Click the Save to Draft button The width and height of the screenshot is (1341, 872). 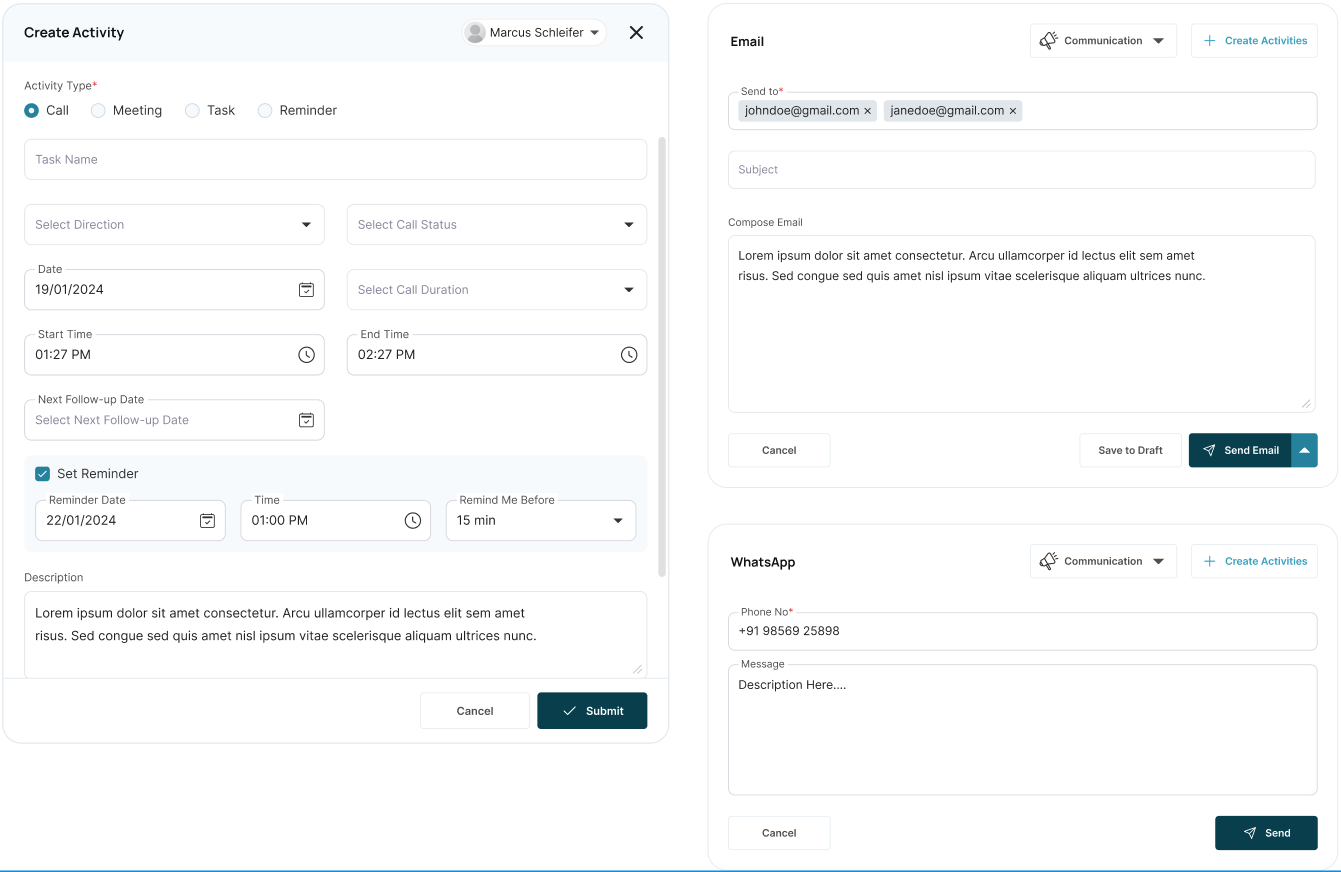(1130, 450)
